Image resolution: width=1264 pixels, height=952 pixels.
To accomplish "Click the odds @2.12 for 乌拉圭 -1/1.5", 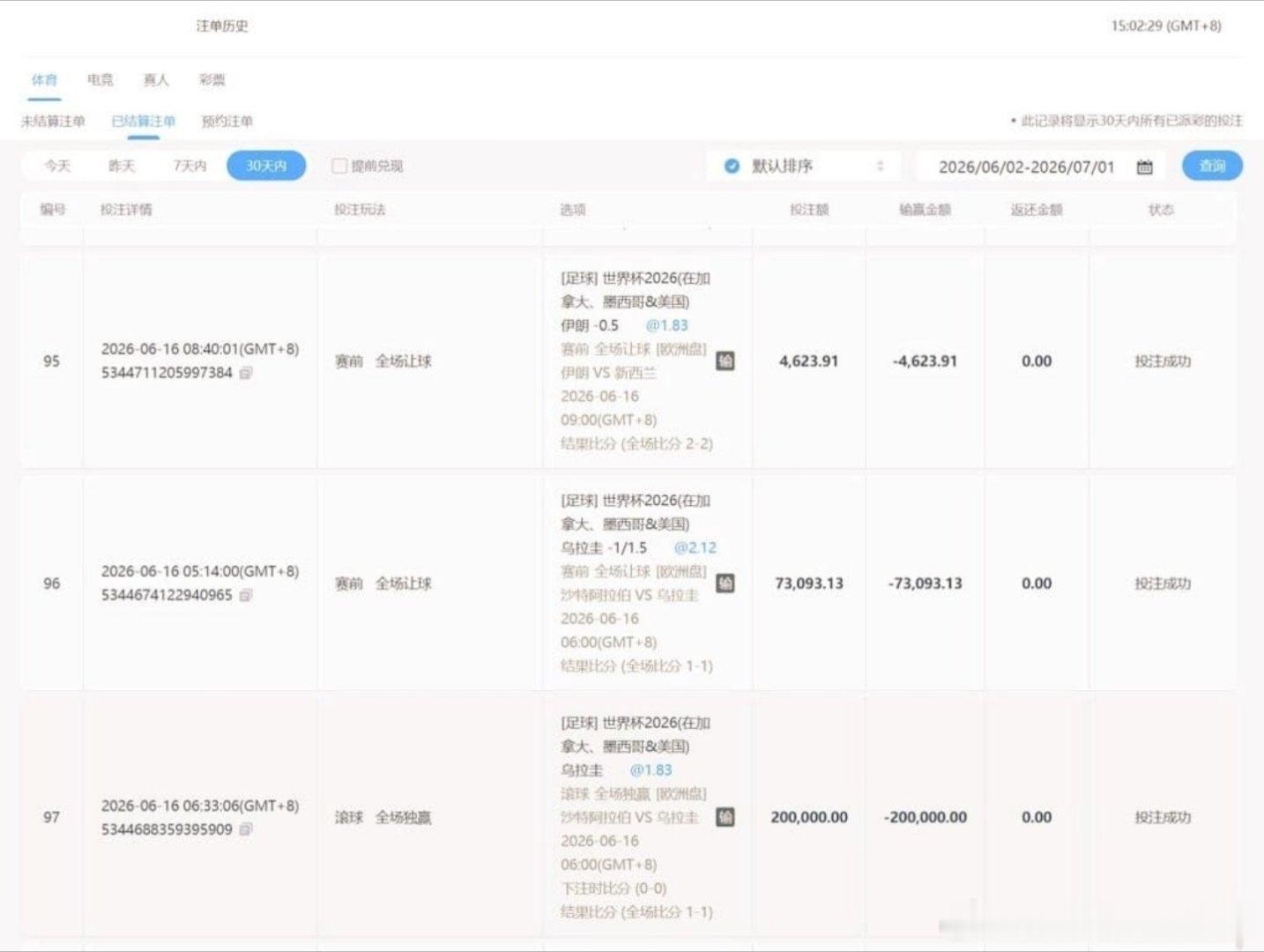I will (x=695, y=547).
